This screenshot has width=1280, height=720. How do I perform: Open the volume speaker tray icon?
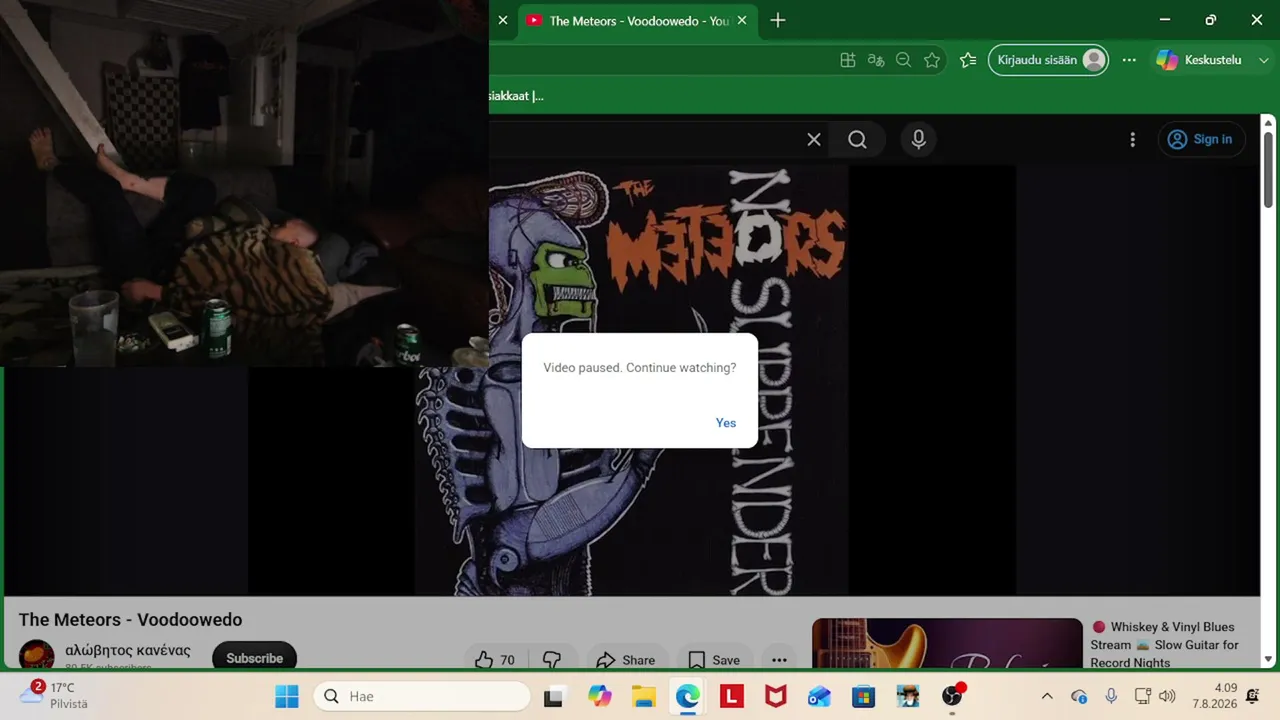pos(1167,696)
